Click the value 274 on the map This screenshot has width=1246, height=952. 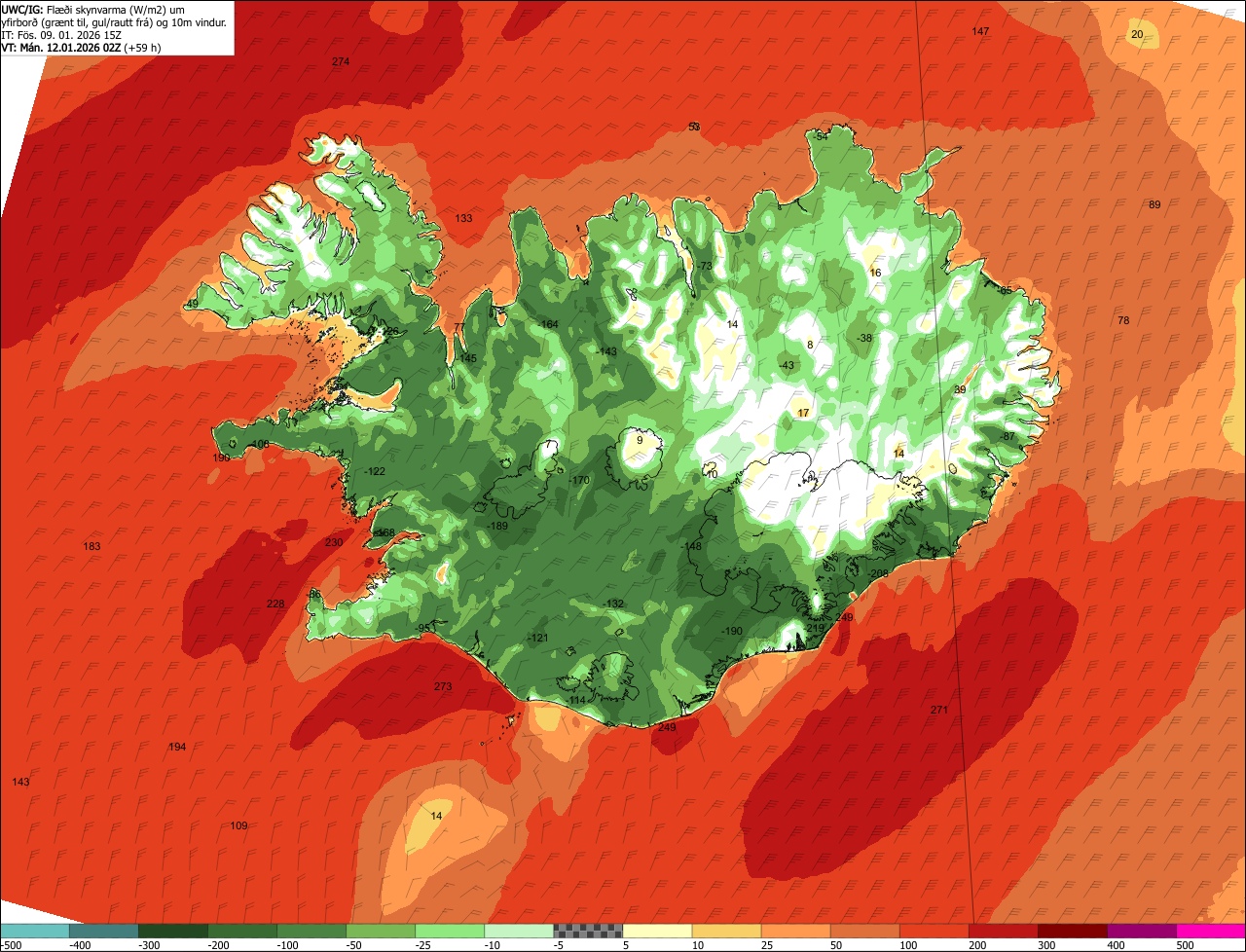click(340, 61)
